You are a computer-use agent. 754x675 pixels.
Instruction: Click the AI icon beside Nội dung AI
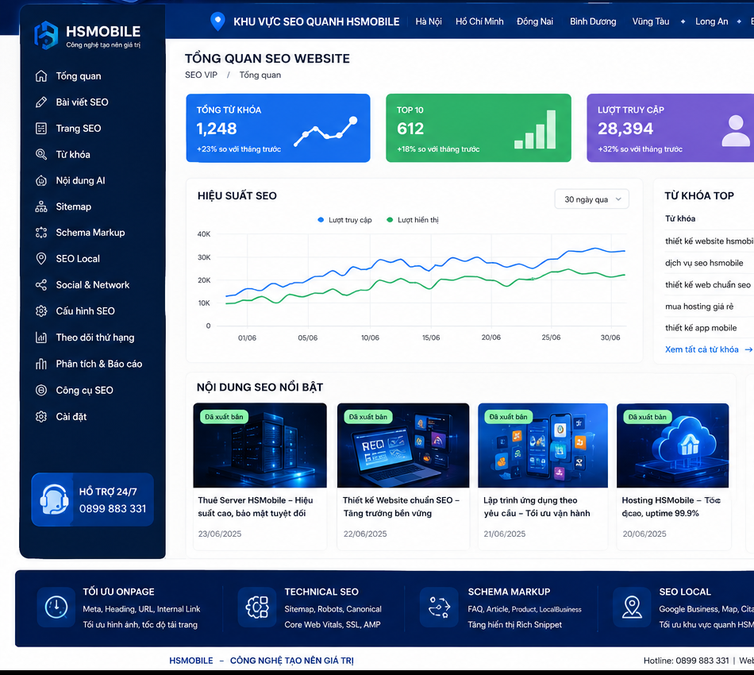41,181
